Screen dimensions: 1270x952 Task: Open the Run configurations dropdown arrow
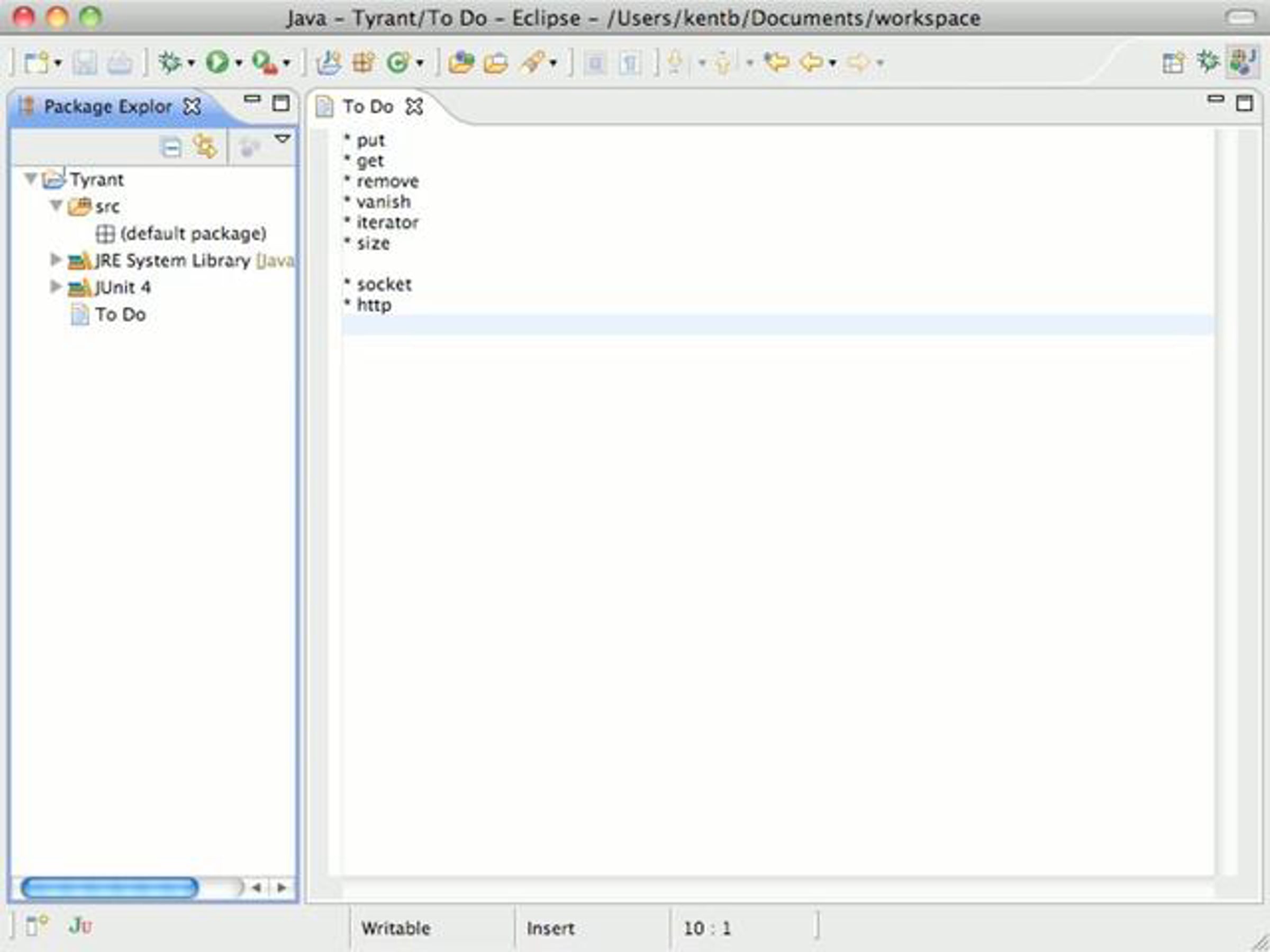tap(239, 62)
